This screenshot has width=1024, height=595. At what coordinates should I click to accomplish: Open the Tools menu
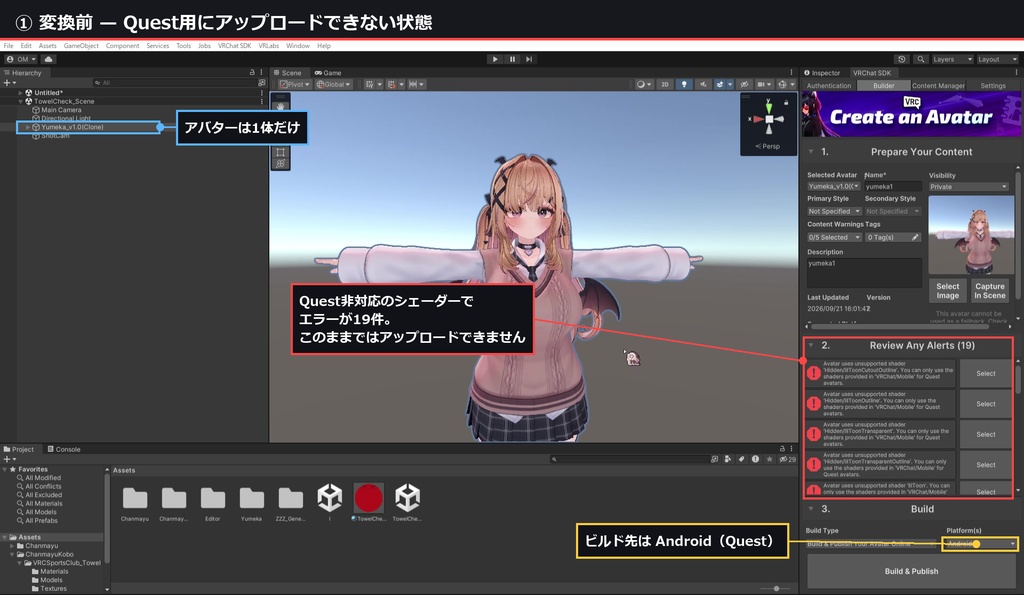(x=184, y=46)
